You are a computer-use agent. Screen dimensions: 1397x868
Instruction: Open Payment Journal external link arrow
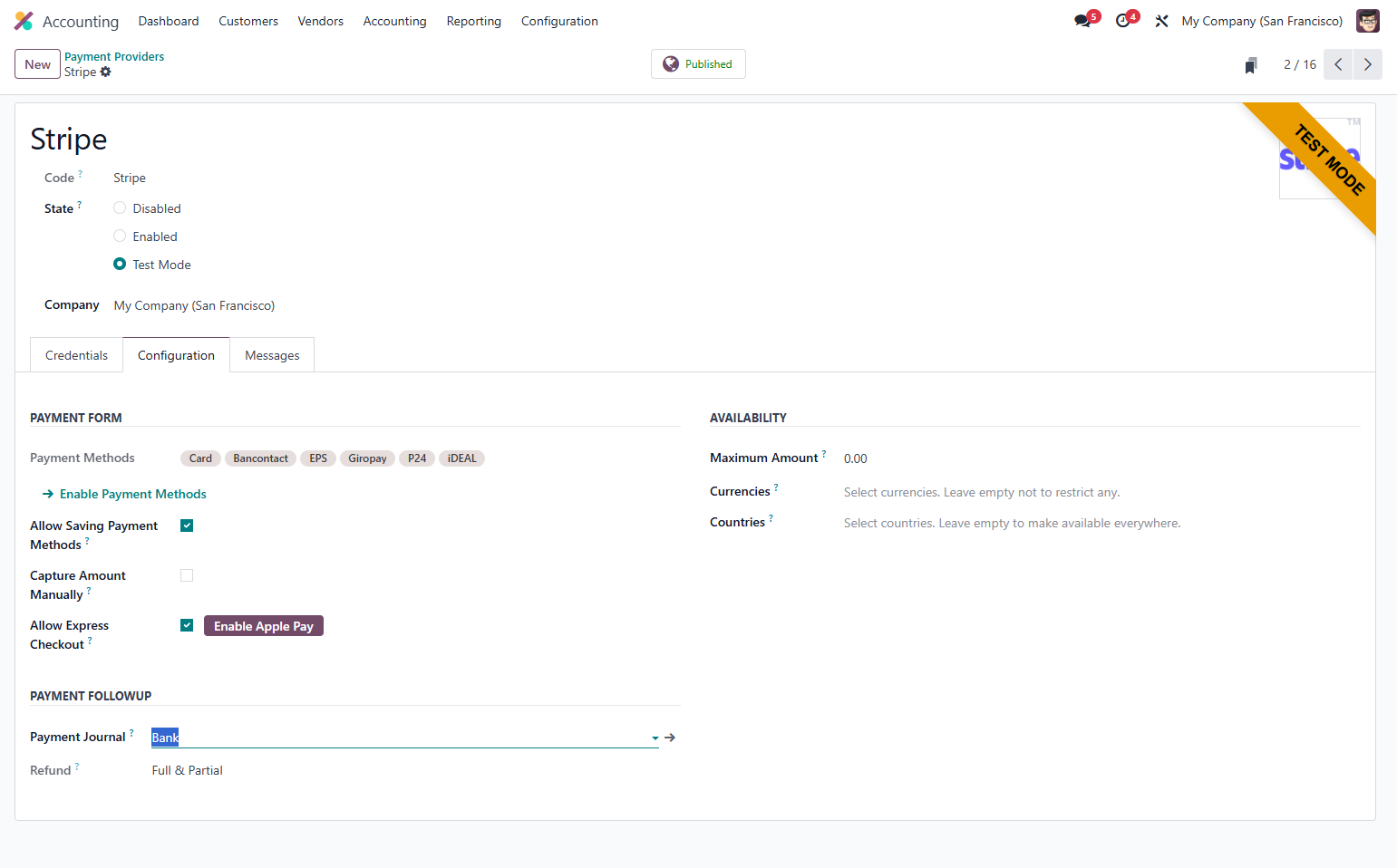pyautogui.click(x=670, y=738)
